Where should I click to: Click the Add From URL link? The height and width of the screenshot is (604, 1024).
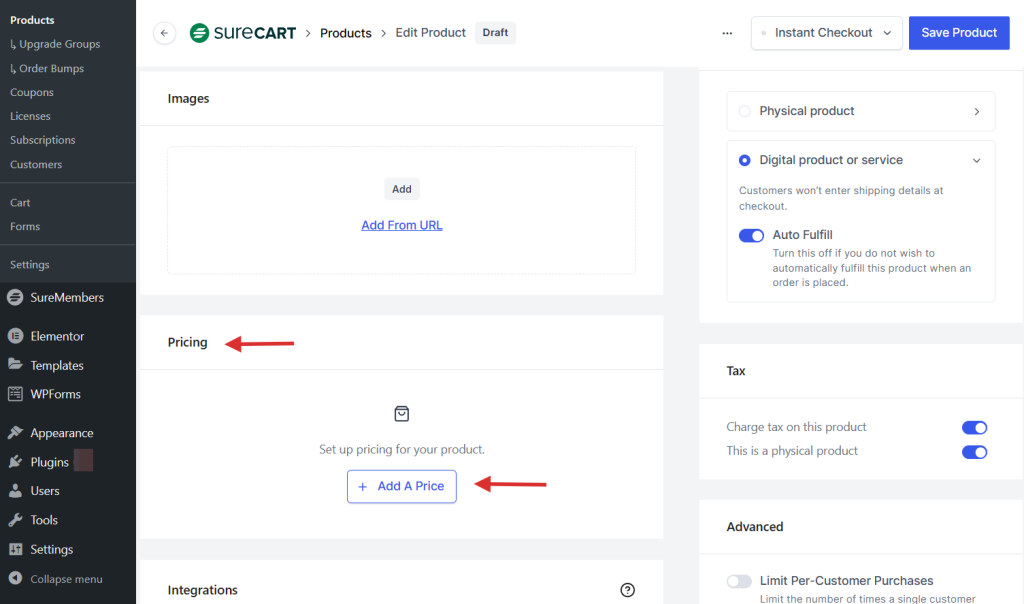coord(401,225)
